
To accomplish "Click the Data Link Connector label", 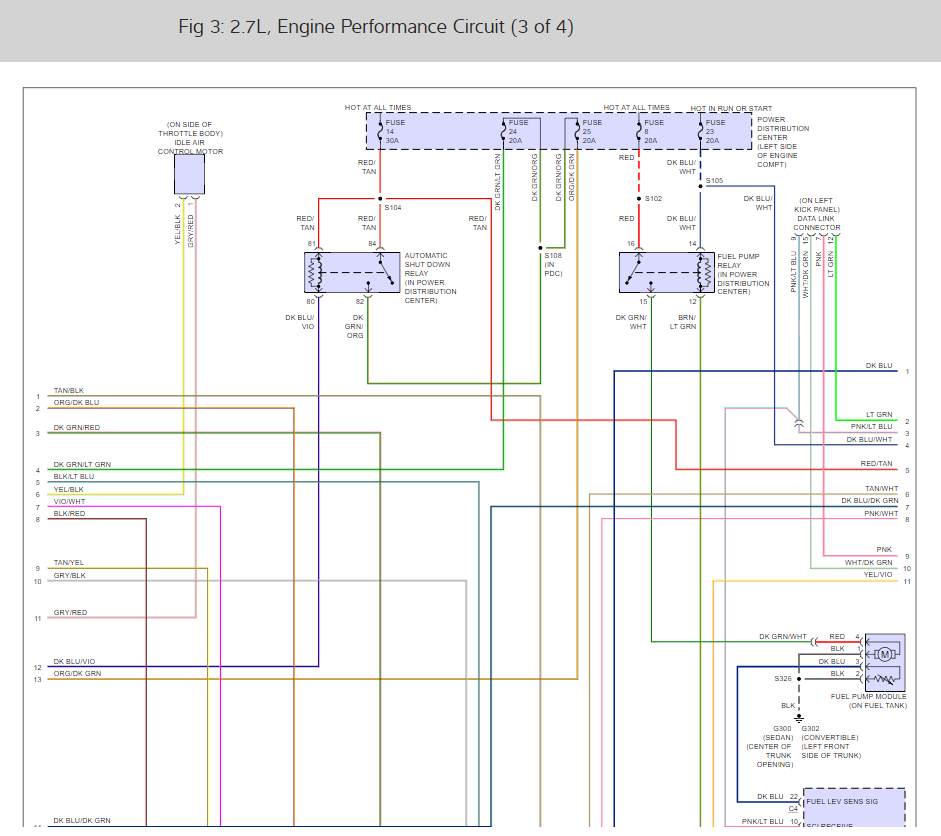I will pos(817,214).
